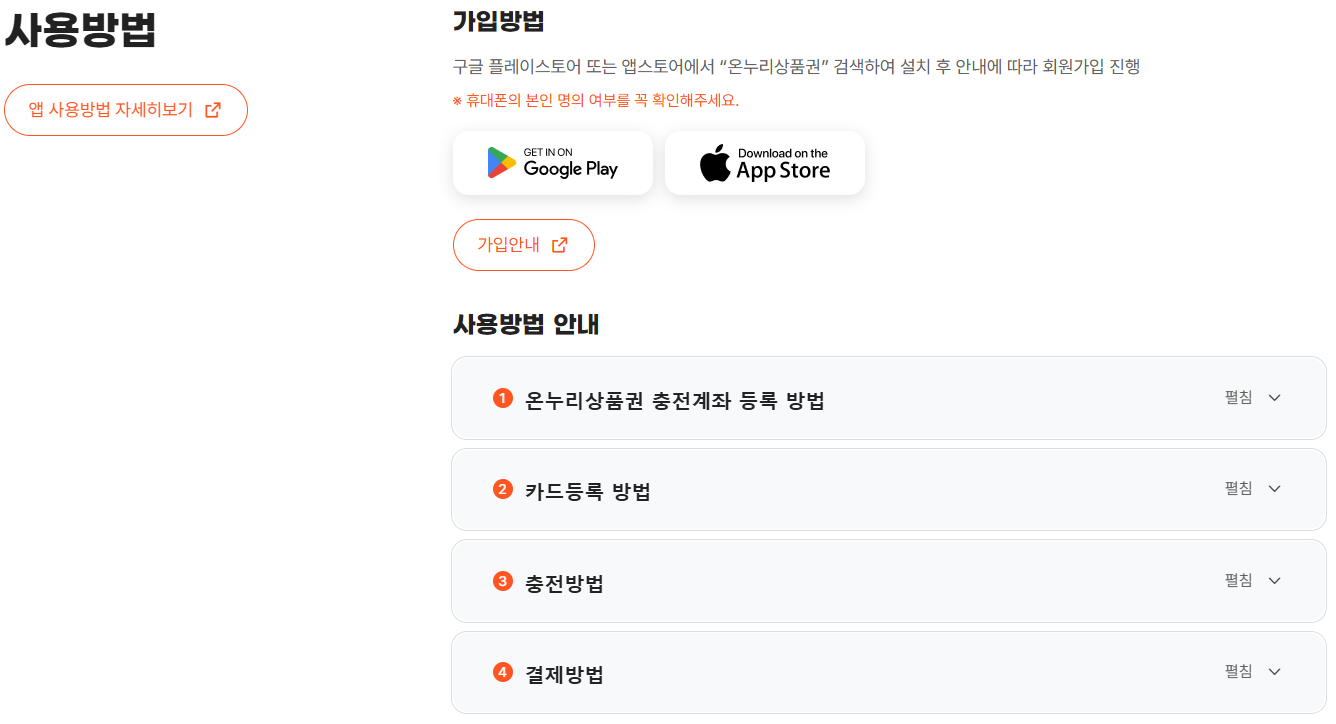1336x724 pixels.
Task: Click the Apple logo on the App Store badge
Action: tap(716, 162)
